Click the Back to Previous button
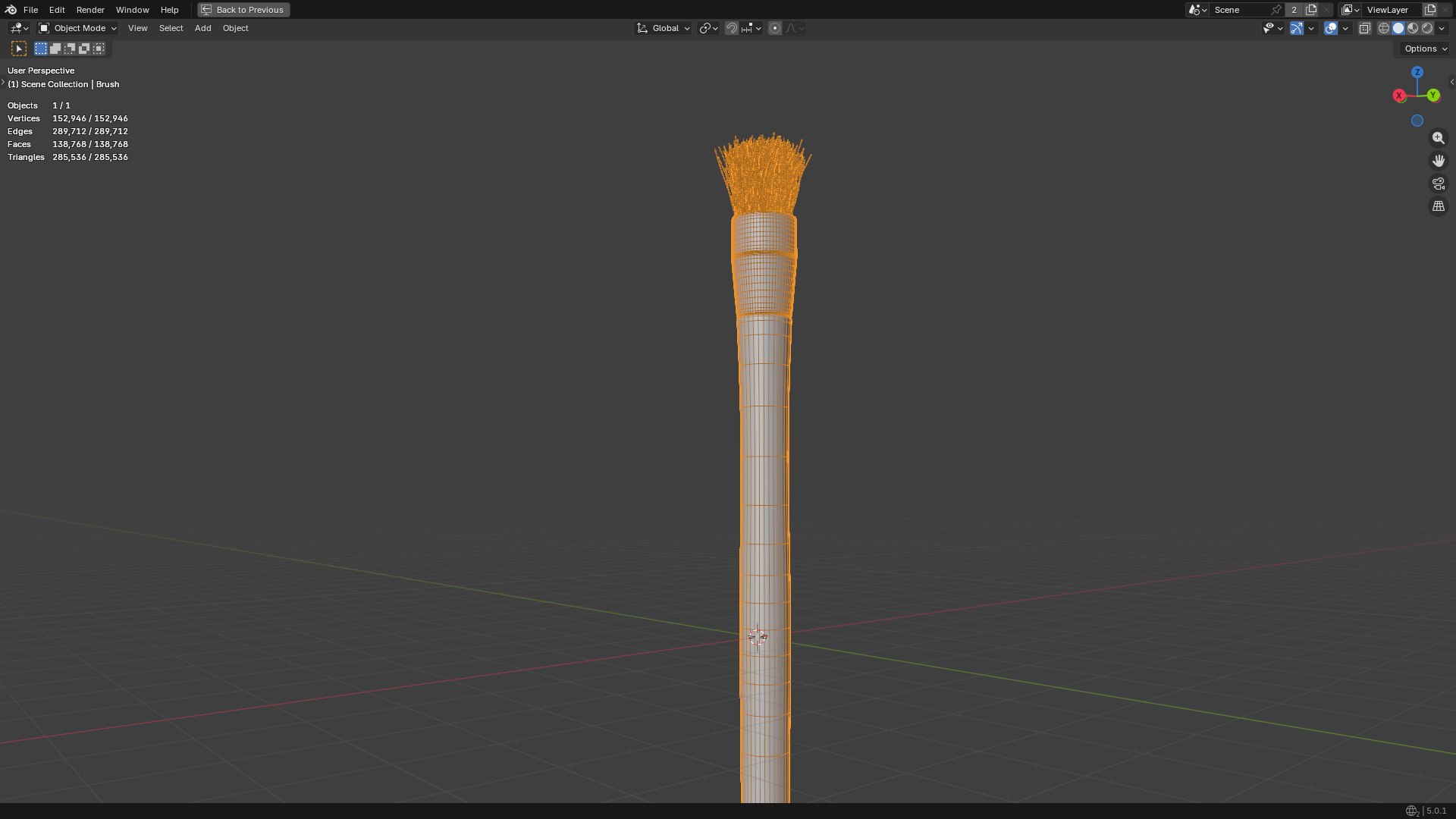The image size is (1456, 819). 243,10
